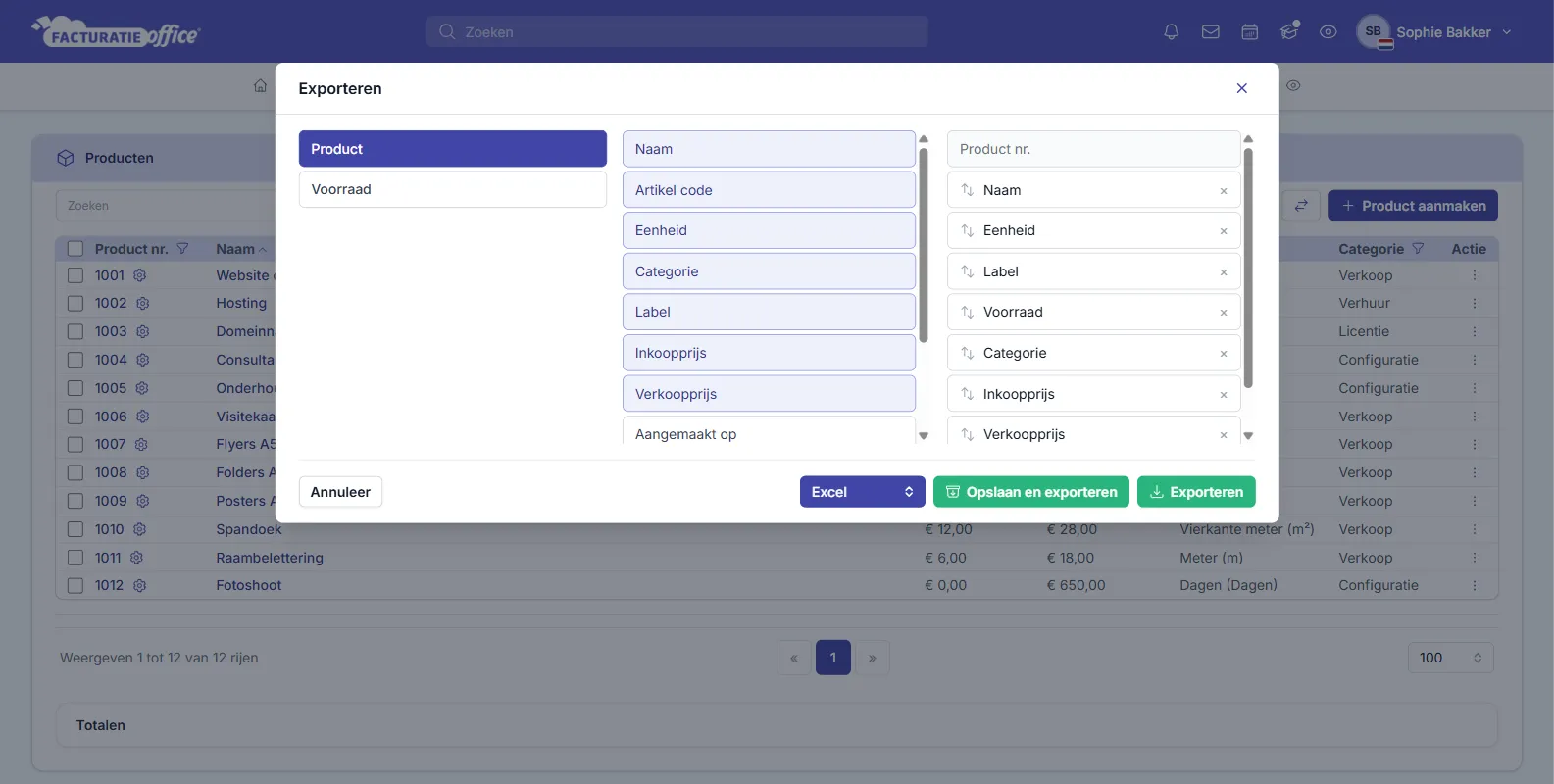Image resolution: width=1554 pixels, height=784 pixels.
Task: Open the Excel format dropdown
Action: 862,492
